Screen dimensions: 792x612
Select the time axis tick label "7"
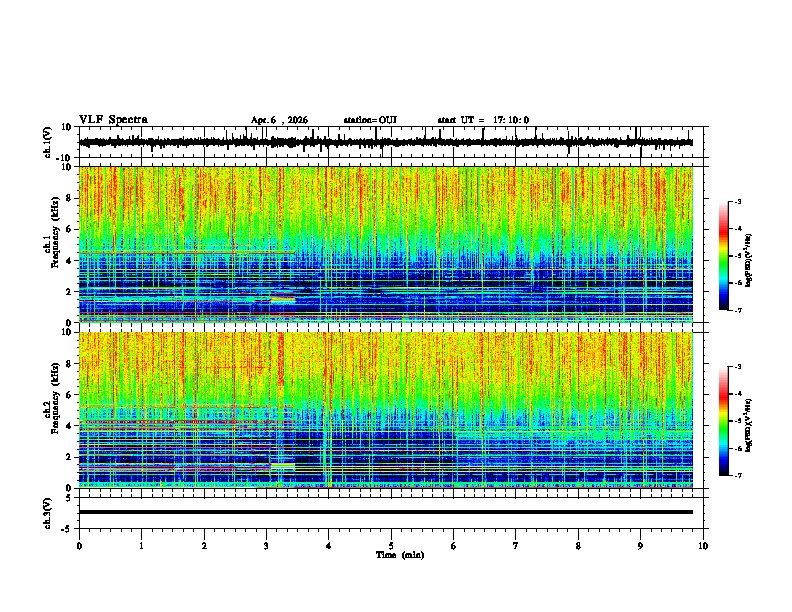point(516,546)
